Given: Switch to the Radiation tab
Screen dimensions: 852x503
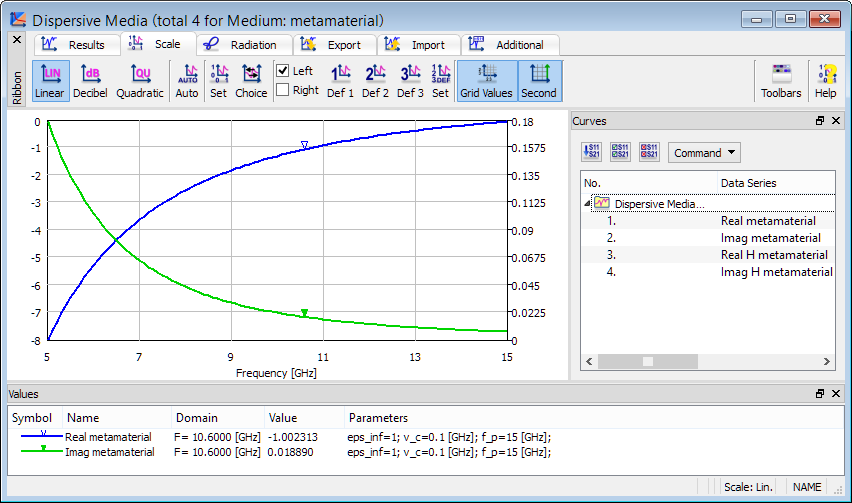Looking at the screenshot, I should pos(244,45).
